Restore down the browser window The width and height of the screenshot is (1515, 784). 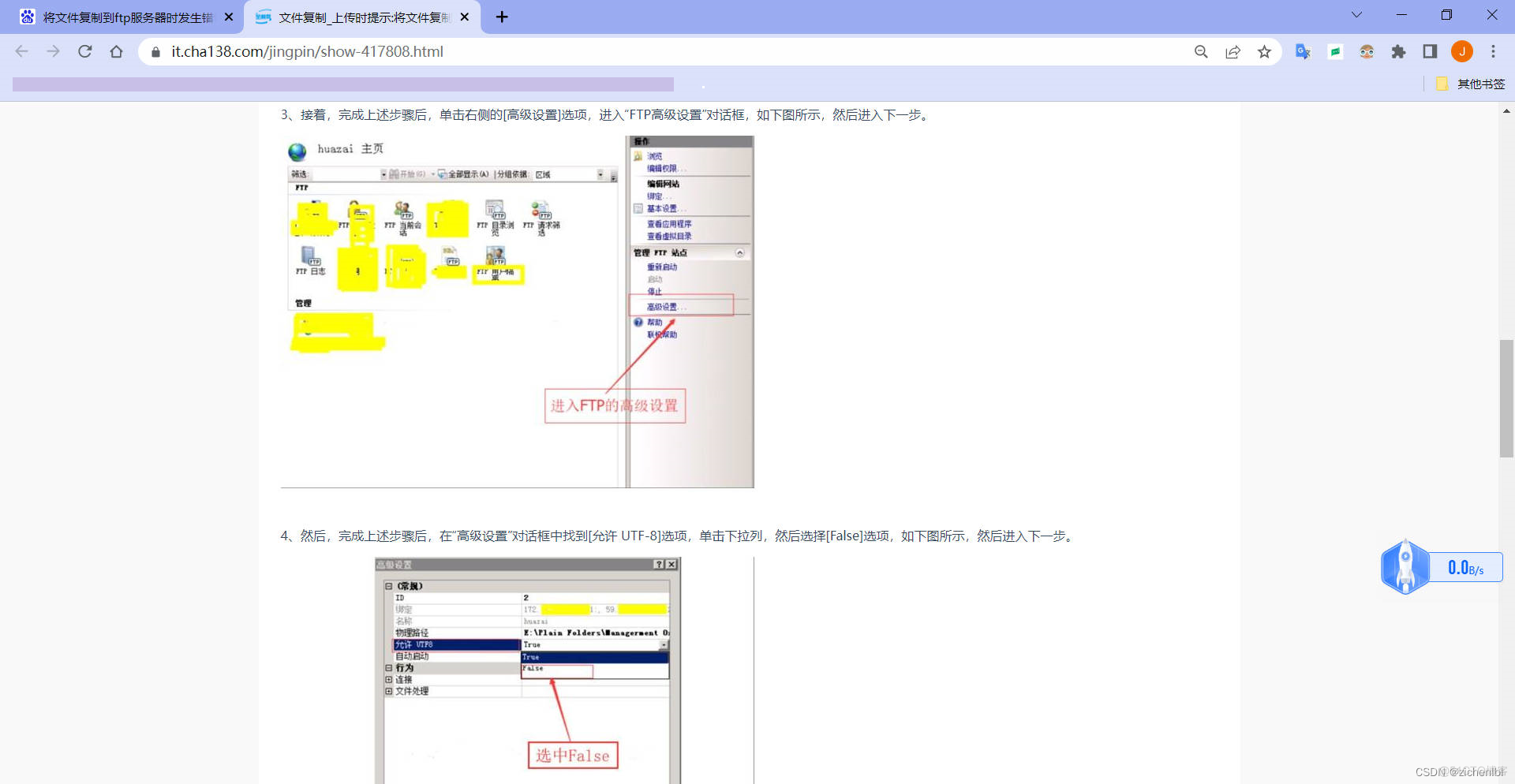1446,15
